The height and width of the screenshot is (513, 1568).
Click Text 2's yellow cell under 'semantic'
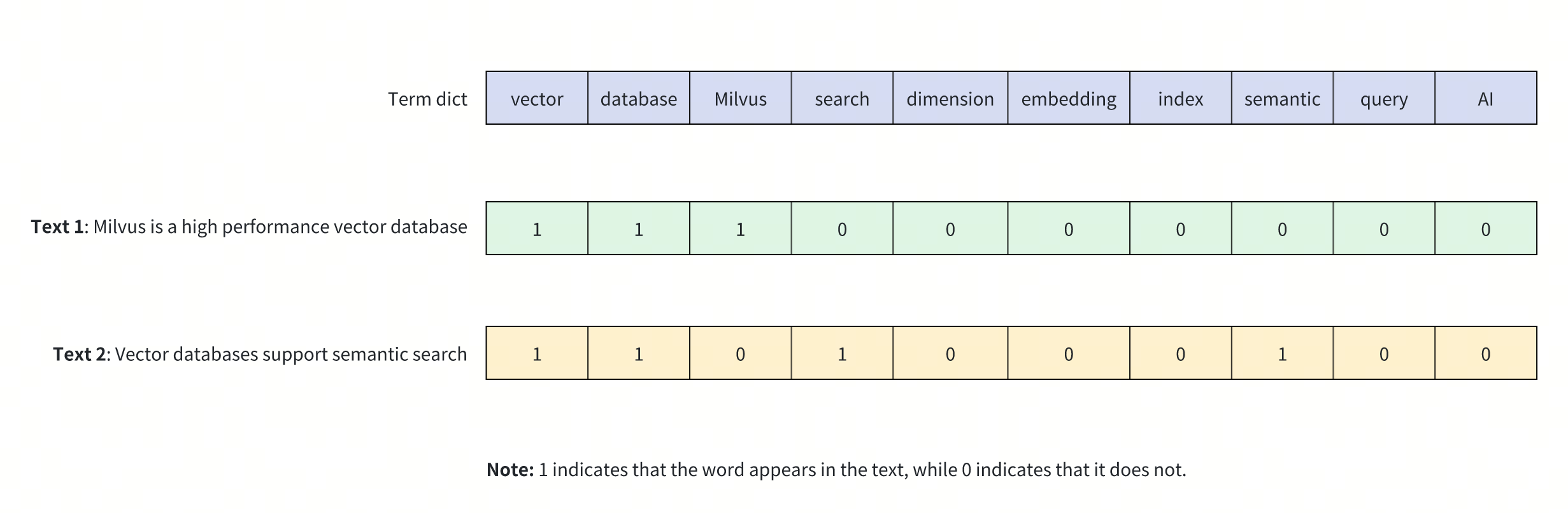pyautogui.click(x=1282, y=354)
